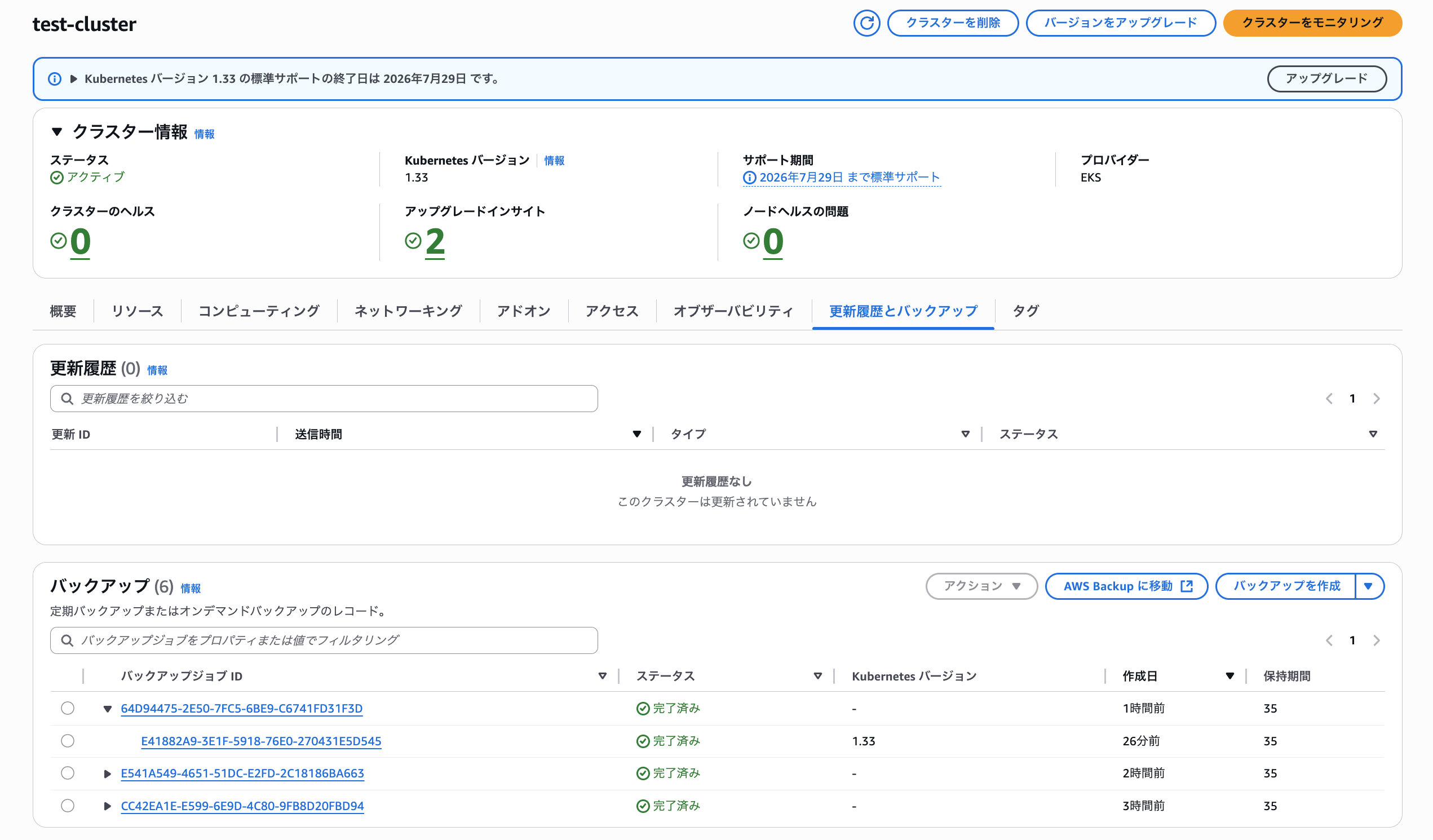Select the radio button for backup E541A549
The image size is (1433, 840).
point(68,773)
